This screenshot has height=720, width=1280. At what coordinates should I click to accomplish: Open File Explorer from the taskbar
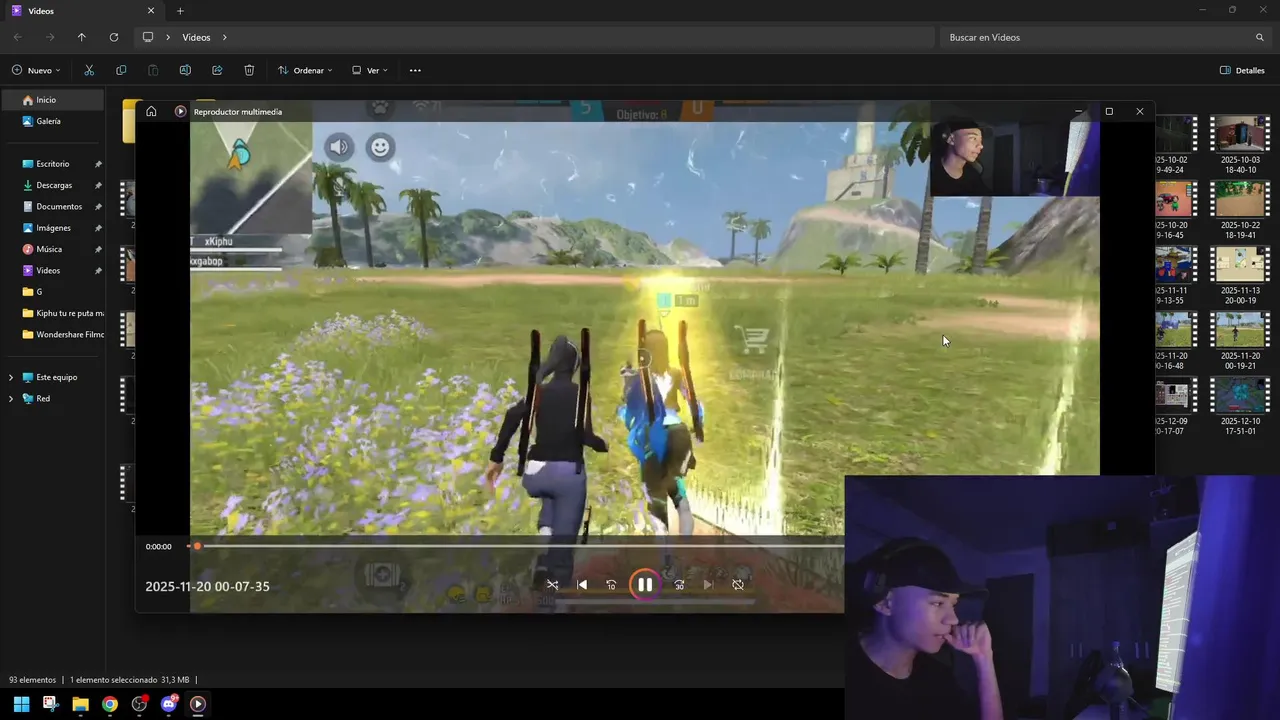[x=80, y=704]
